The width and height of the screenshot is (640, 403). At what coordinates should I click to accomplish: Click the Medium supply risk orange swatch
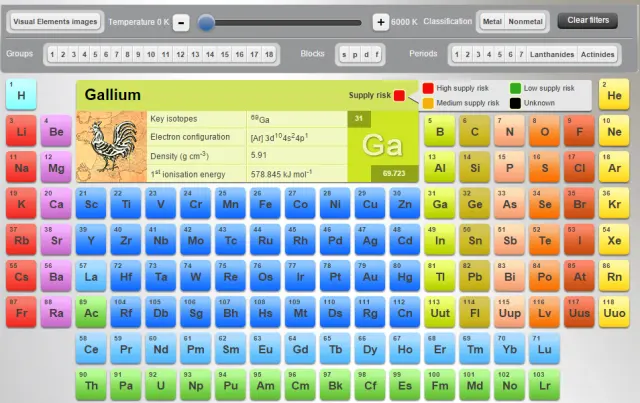click(428, 103)
